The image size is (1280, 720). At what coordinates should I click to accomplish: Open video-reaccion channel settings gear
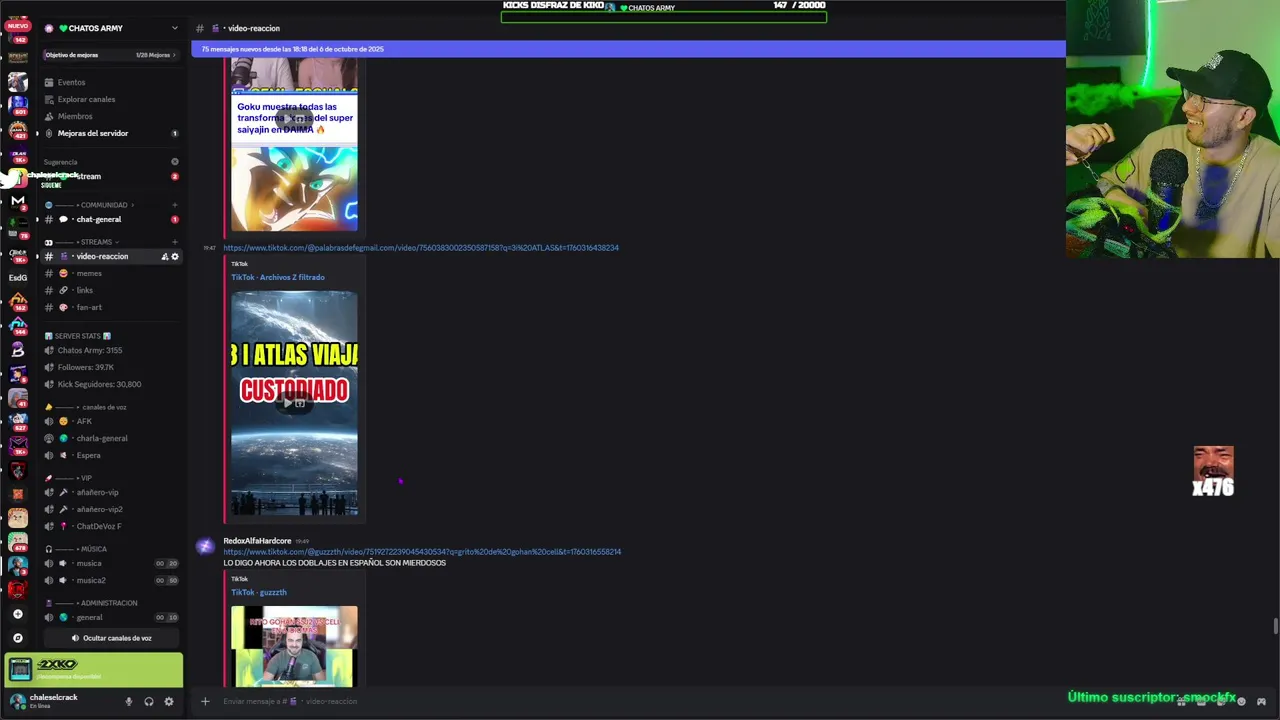[175, 257]
